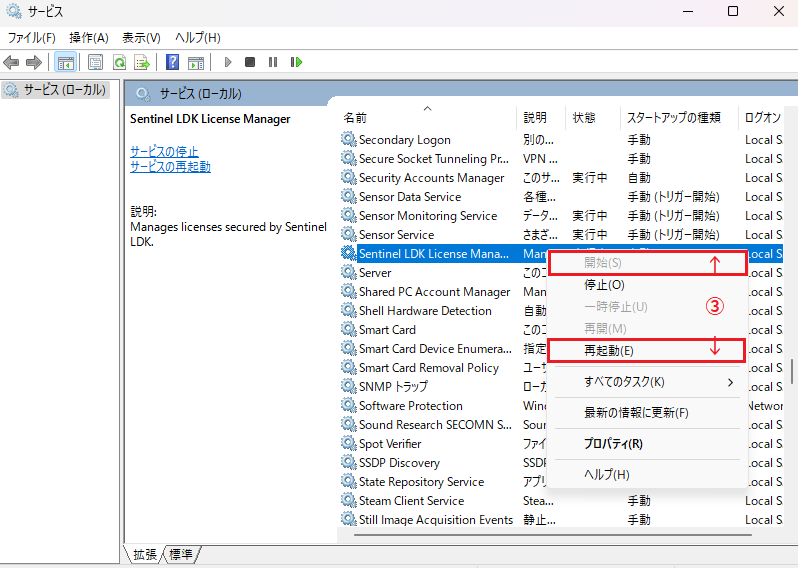Choose 停止(O) from the context menu

coord(604,285)
